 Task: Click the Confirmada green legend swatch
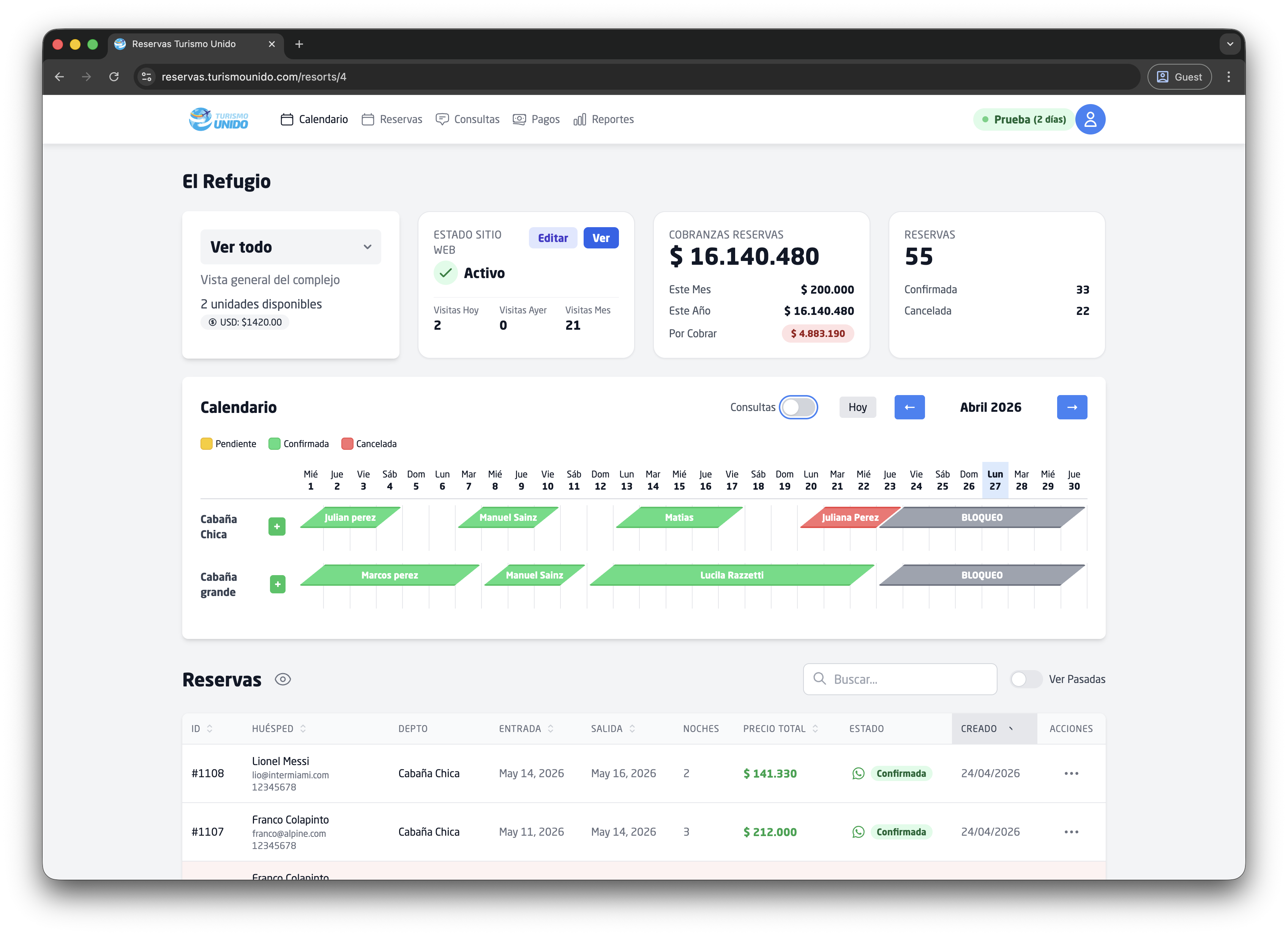[x=274, y=444]
